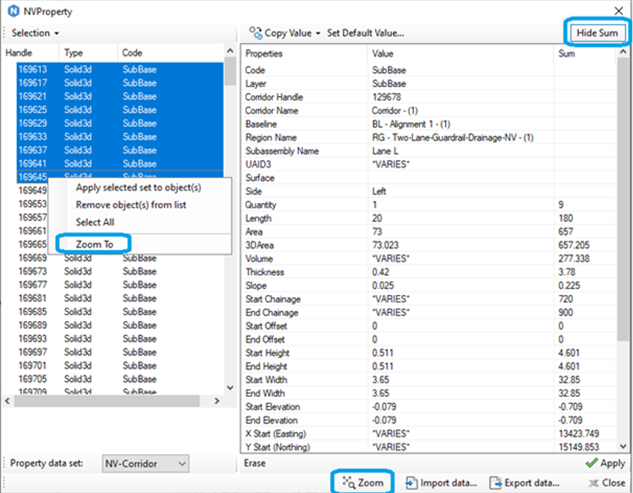Screen dimensions: 633x493
Task: Click Set Default Value button
Action: 365,33
